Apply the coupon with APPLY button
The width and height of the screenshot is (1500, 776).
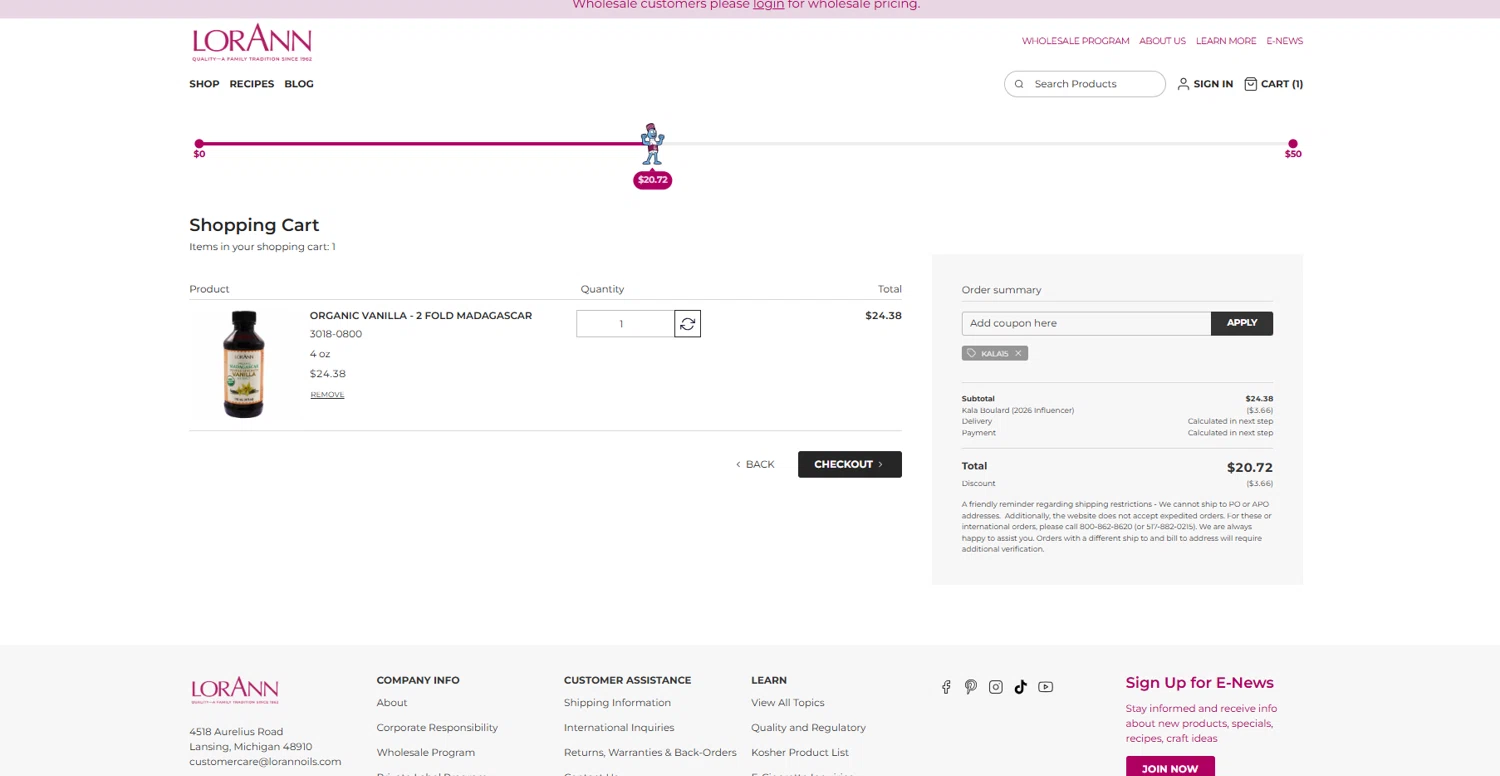click(x=1242, y=323)
